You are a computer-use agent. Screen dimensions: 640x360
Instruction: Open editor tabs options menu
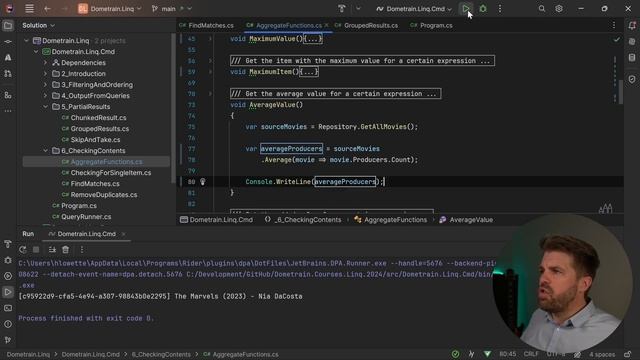point(613,25)
